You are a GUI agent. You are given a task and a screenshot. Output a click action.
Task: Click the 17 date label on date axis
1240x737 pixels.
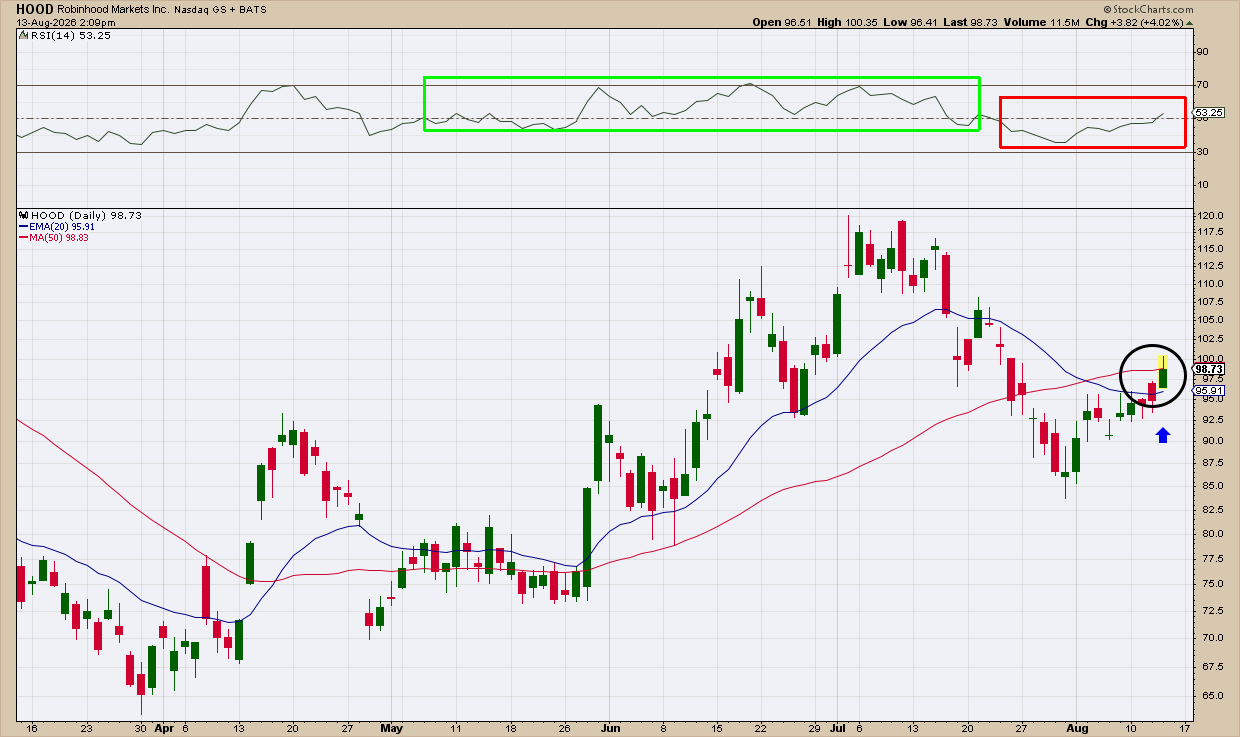point(1184,729)
